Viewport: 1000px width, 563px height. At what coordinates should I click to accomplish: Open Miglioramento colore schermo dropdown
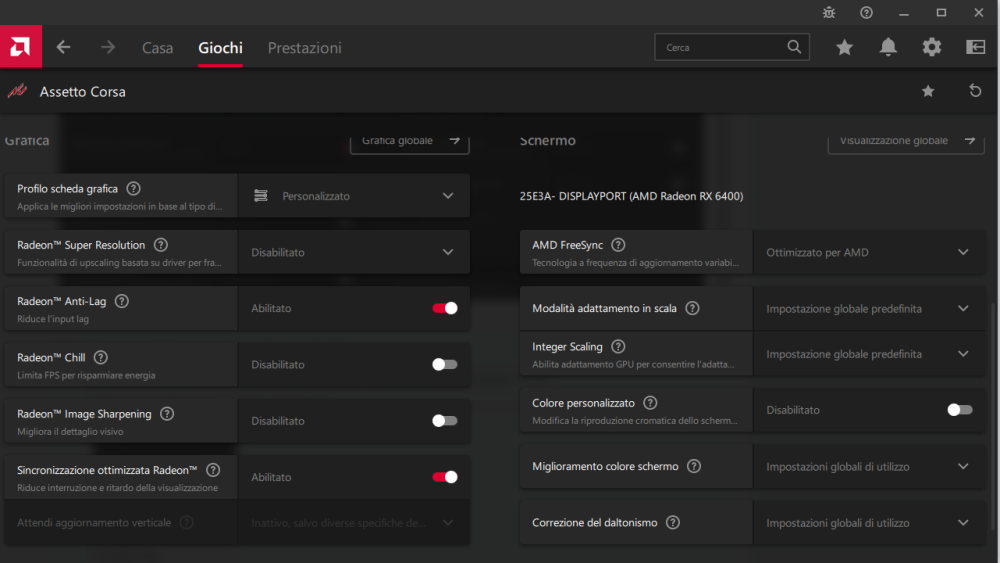click(x=869, y=467)
